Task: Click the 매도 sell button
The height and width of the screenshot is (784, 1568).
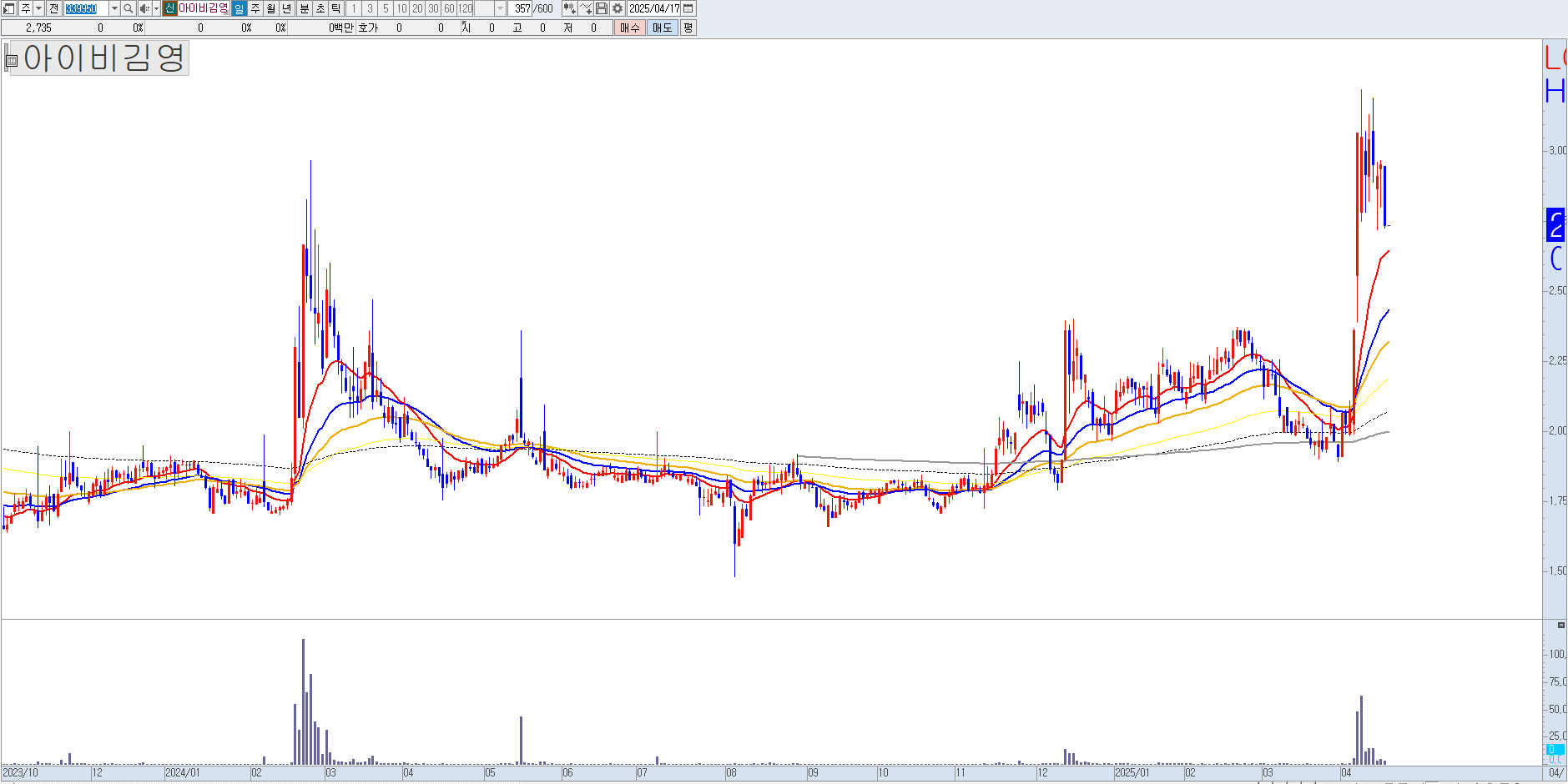Action: [x=663, y=28]
